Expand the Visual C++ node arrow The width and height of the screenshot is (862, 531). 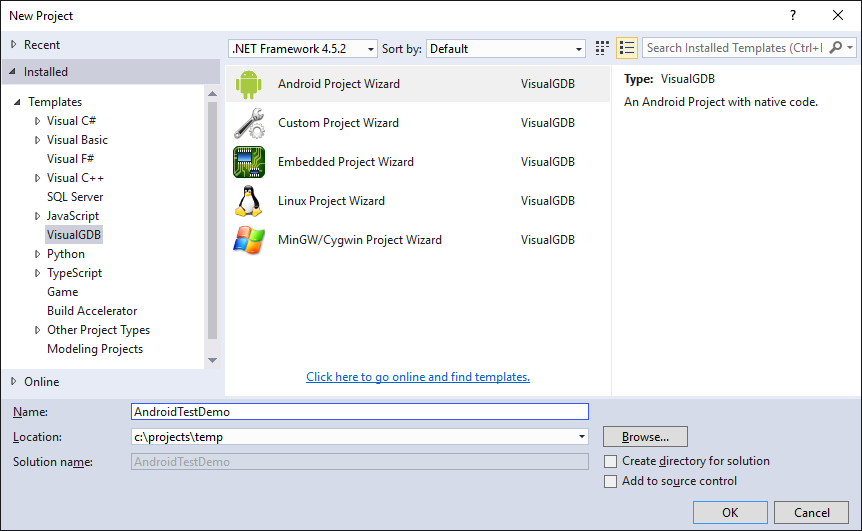pos(37,178)
